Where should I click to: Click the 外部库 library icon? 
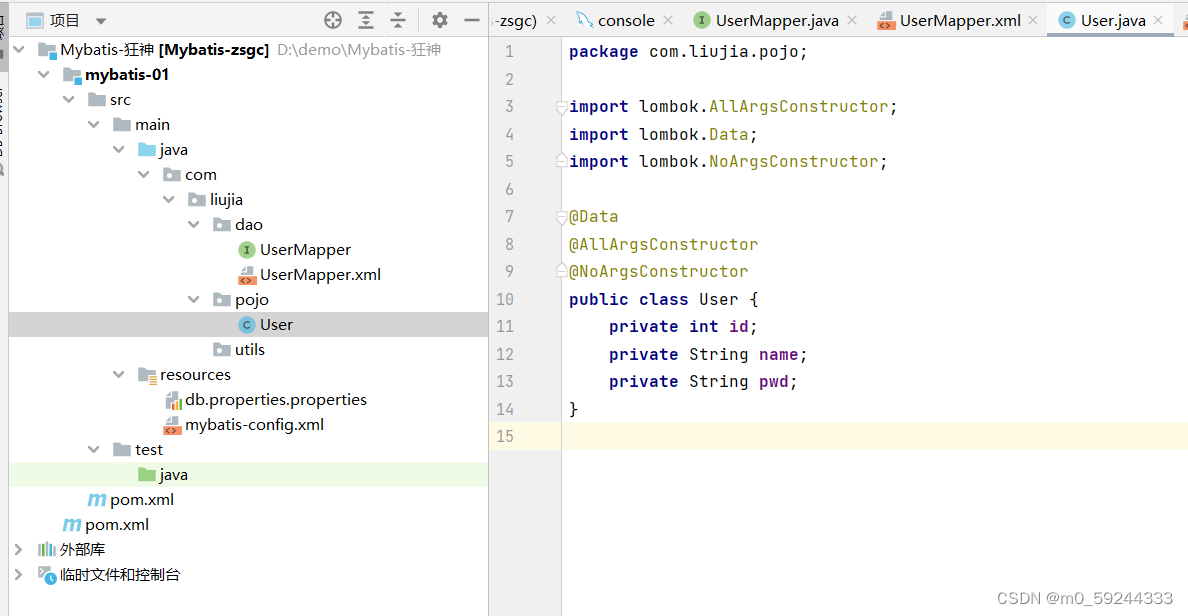coord(47,550)
